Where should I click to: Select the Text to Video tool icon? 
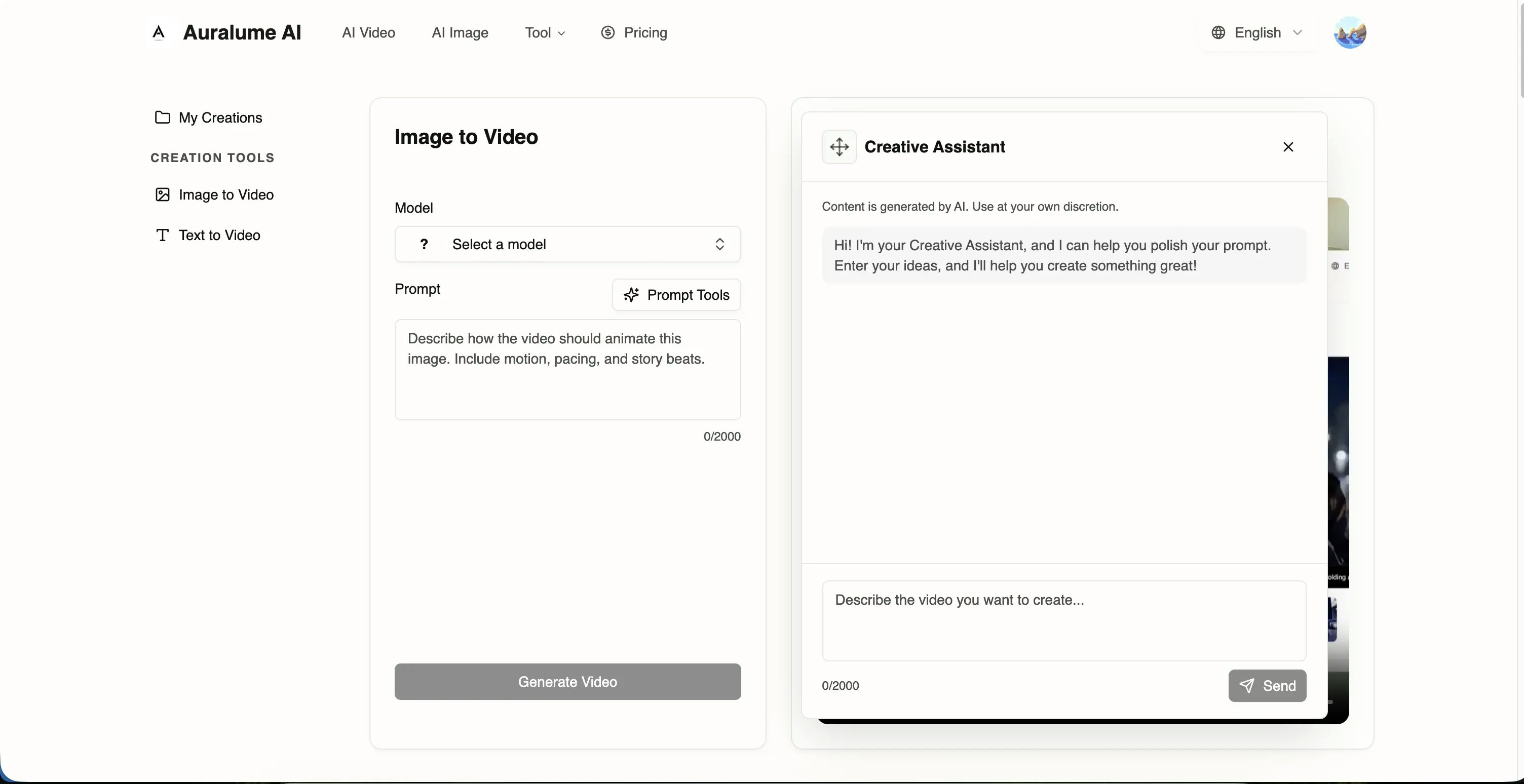[x=162, y=234]
